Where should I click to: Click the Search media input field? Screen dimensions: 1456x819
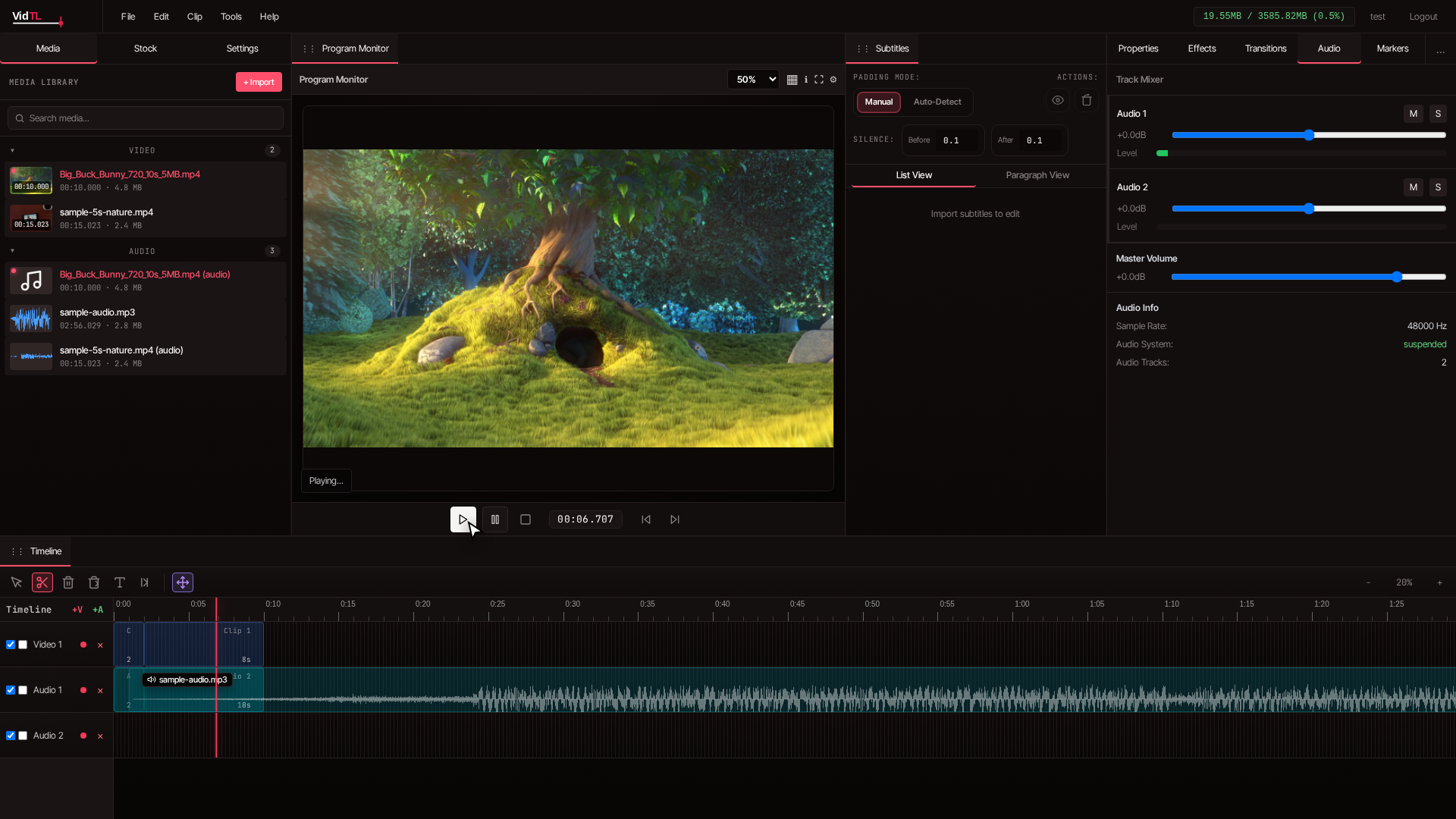146,118
